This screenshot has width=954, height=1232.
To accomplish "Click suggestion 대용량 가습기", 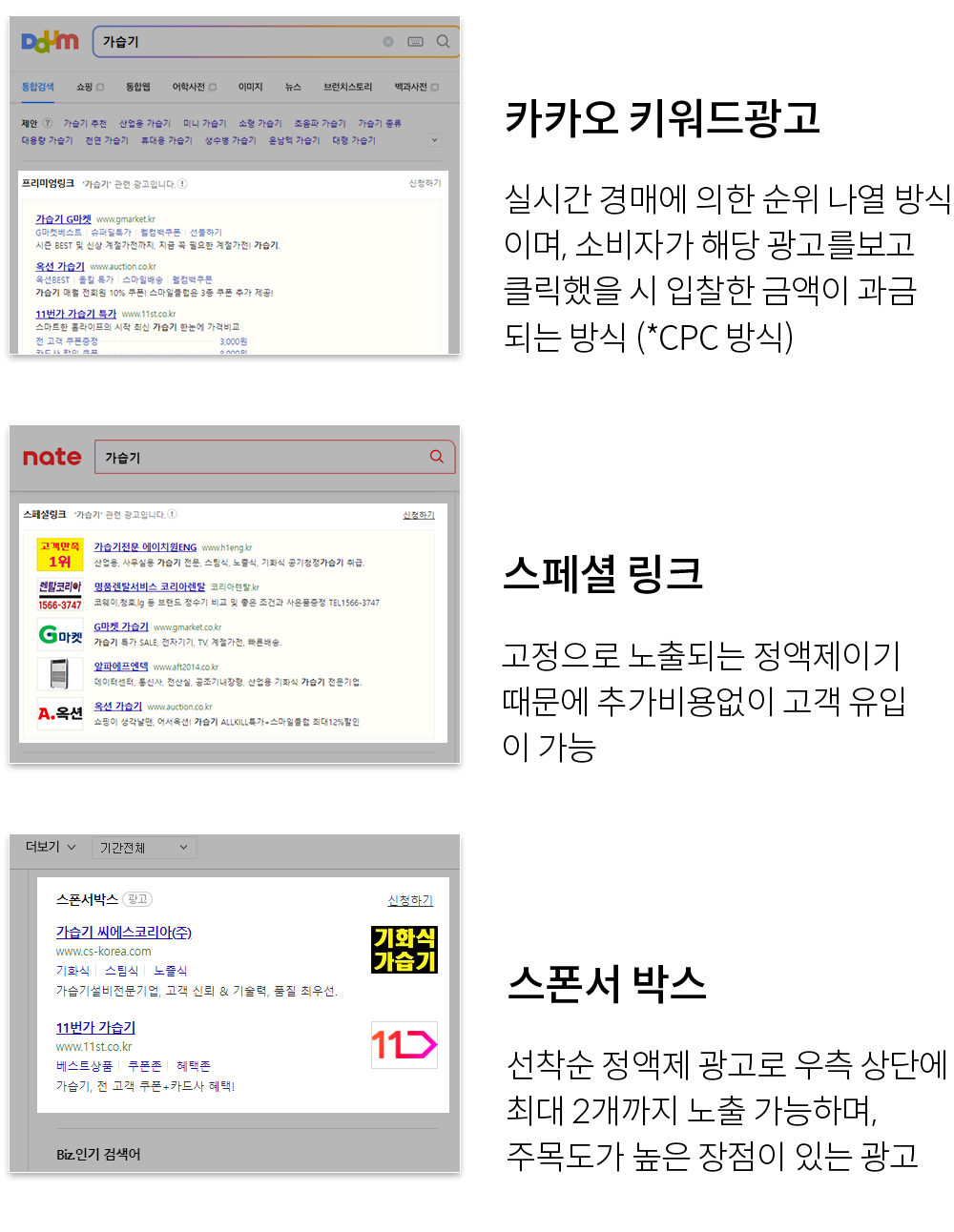I will [47, 140].
